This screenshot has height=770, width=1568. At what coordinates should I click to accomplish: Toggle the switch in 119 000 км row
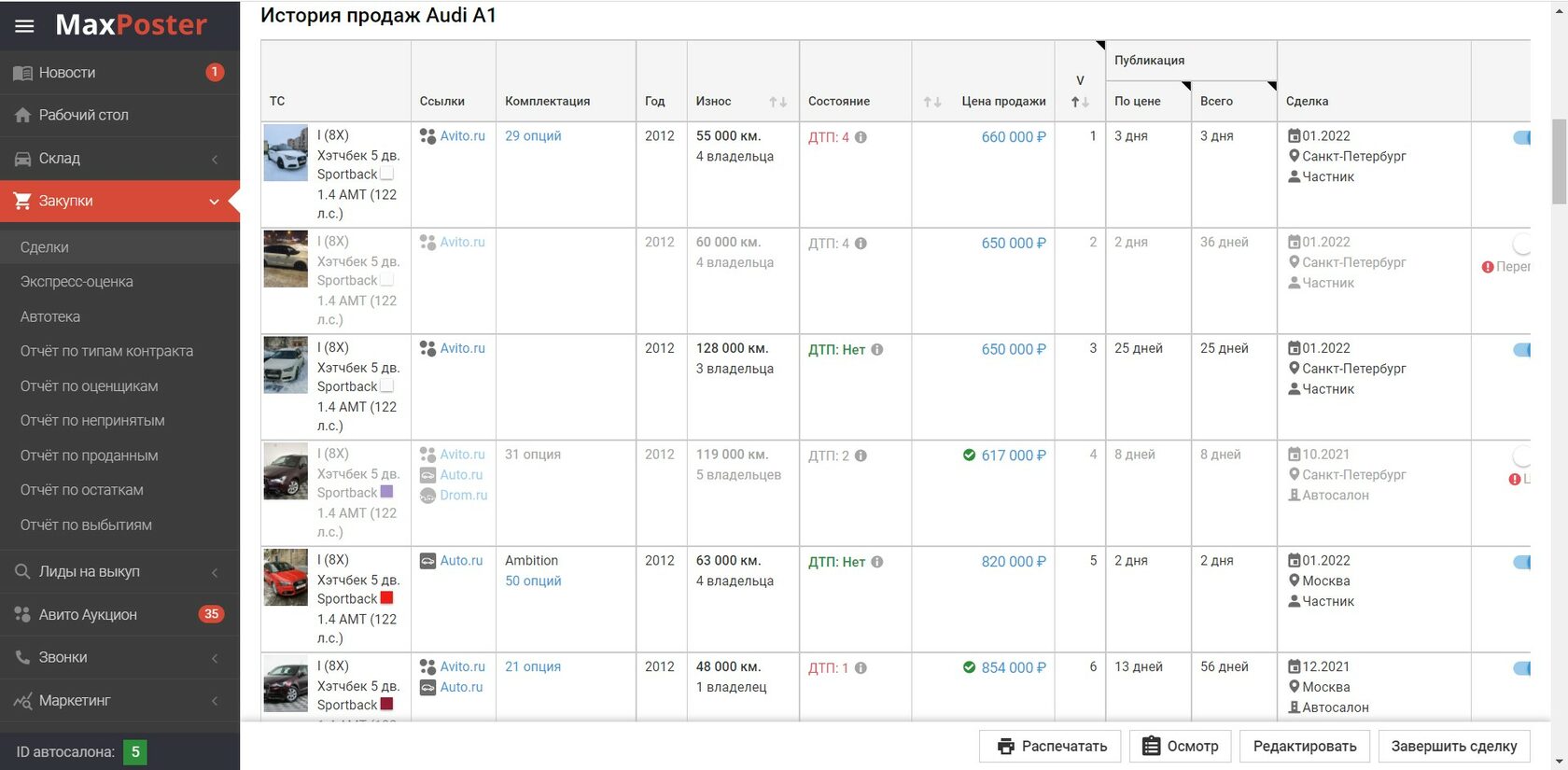point(1521,456)
